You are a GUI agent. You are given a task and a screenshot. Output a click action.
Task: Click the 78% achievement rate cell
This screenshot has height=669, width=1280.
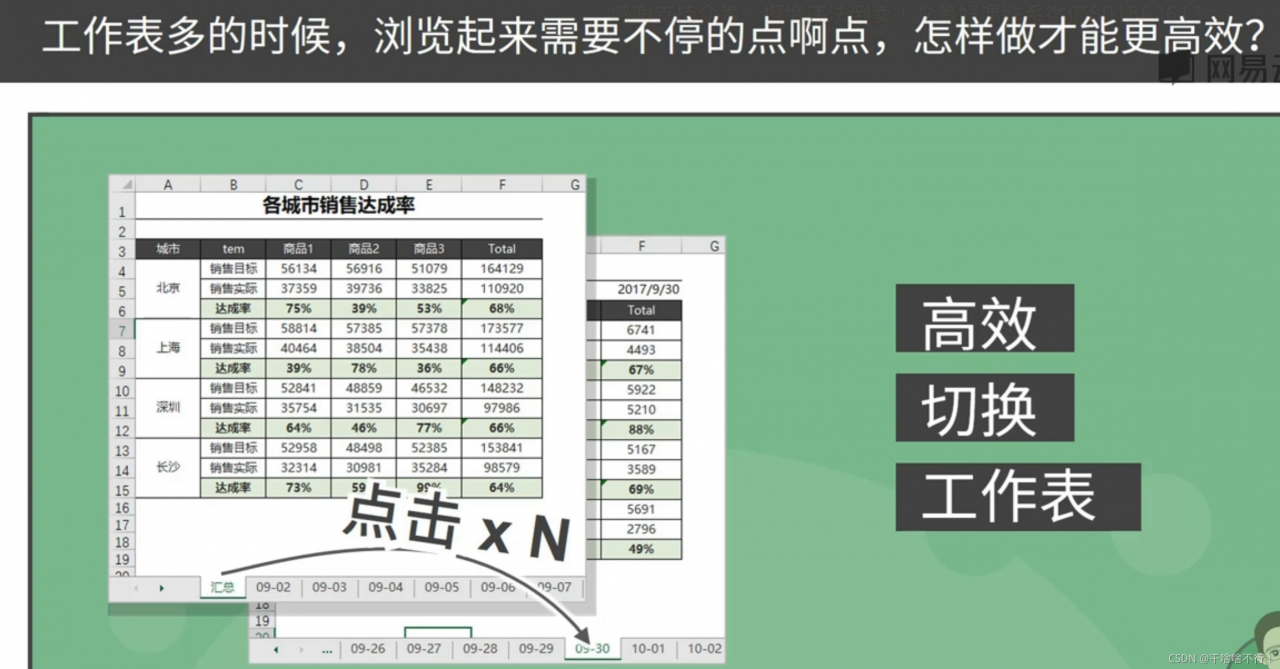363,369
